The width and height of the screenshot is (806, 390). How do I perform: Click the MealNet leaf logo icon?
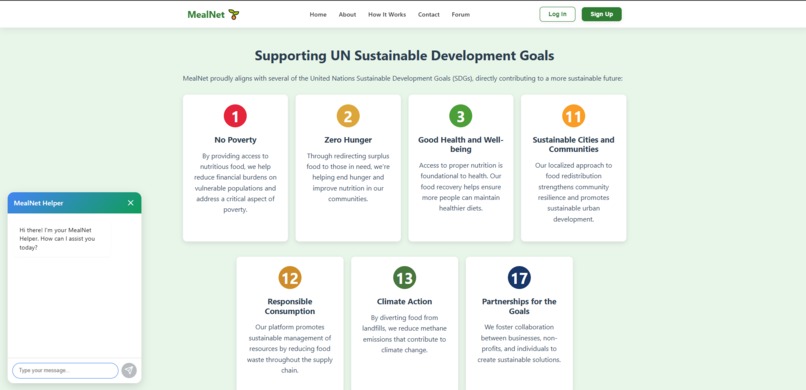coord(234,14)
